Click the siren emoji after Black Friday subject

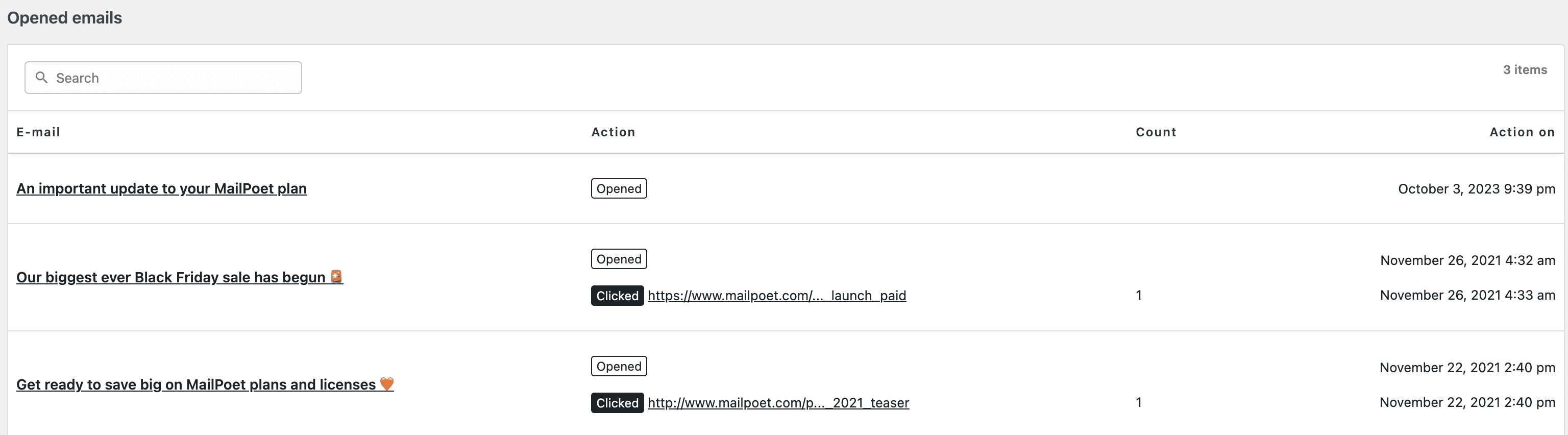click(336, 277)
